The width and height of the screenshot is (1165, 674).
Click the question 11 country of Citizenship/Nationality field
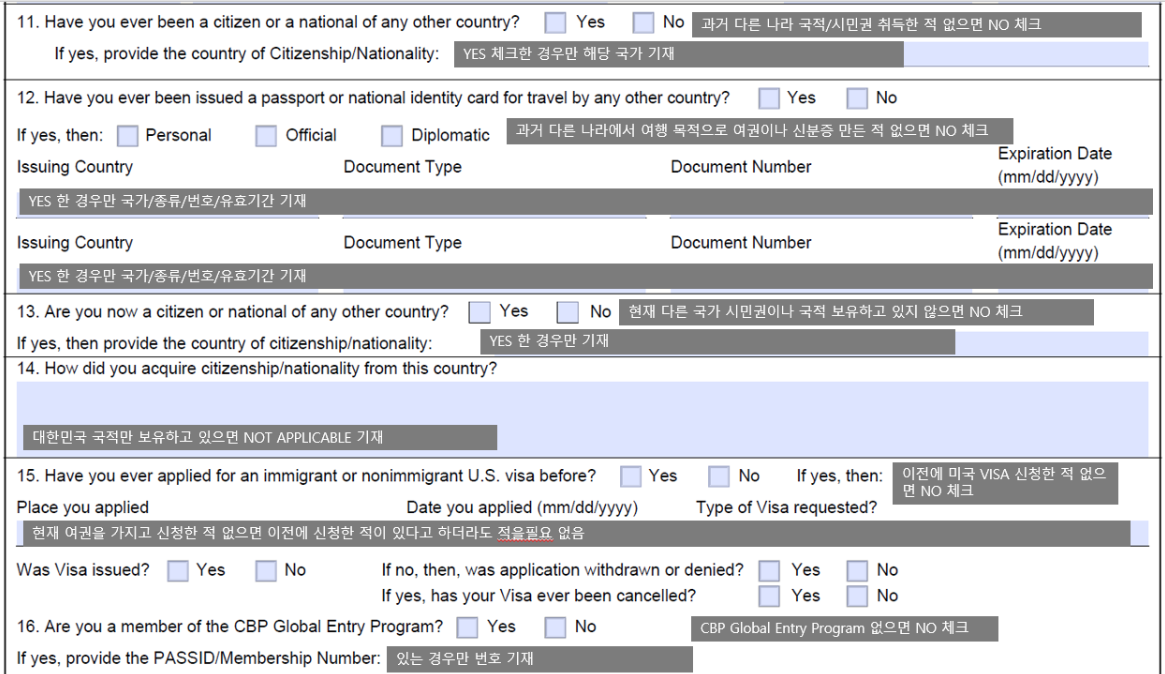801,54
